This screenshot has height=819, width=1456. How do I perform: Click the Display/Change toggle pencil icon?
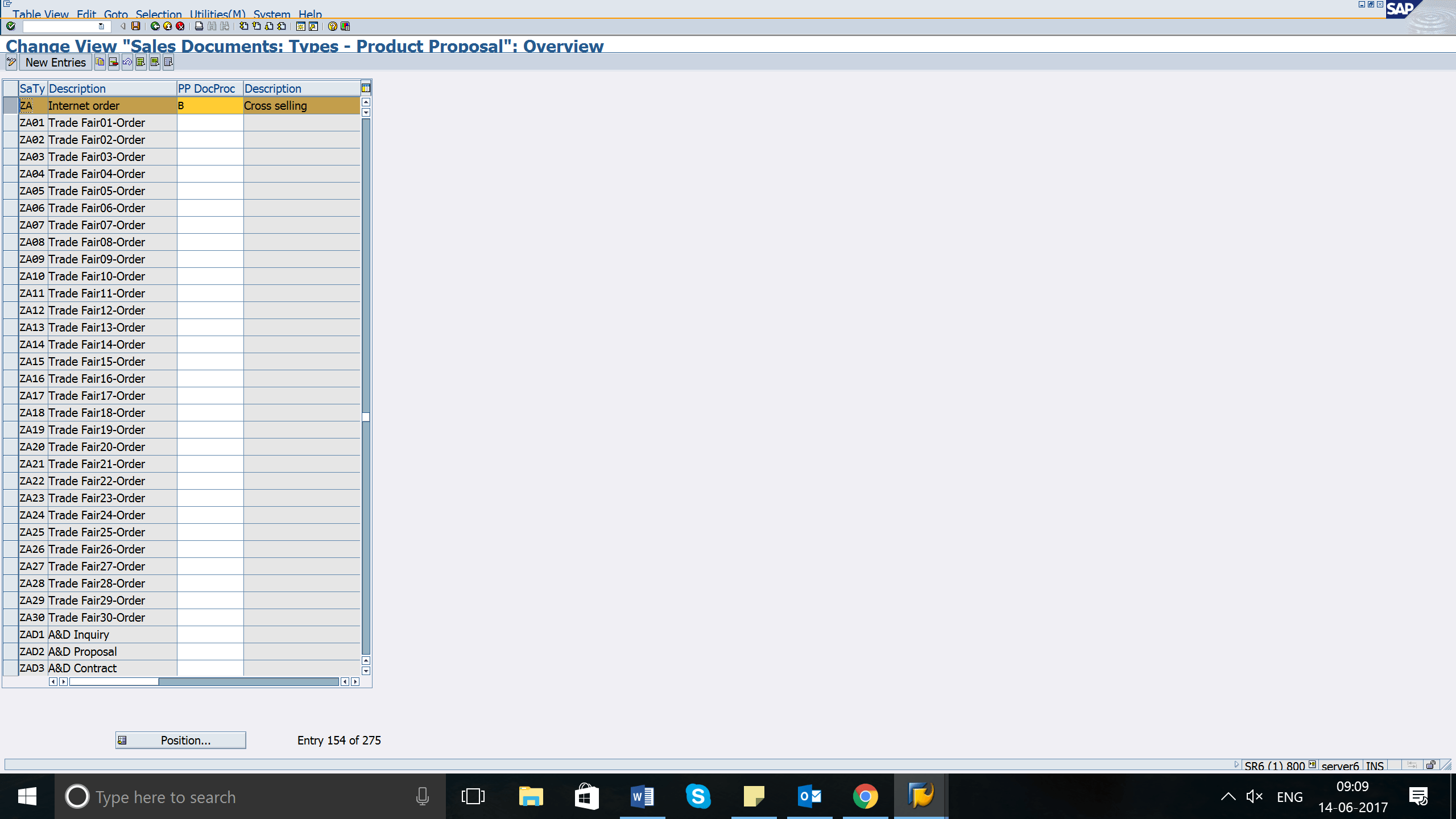[x=11, y=62]
